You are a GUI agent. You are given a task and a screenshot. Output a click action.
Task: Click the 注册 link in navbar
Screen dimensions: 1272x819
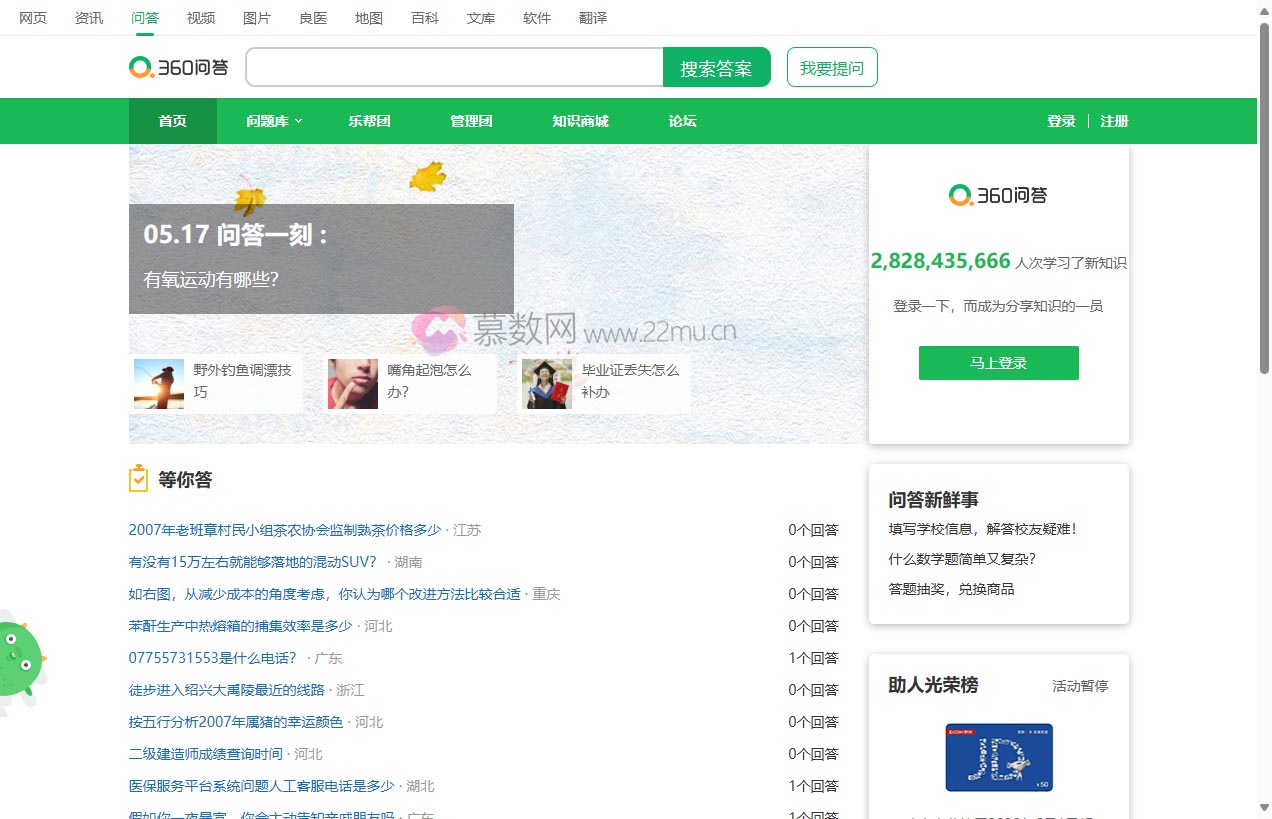(1114, 121)
